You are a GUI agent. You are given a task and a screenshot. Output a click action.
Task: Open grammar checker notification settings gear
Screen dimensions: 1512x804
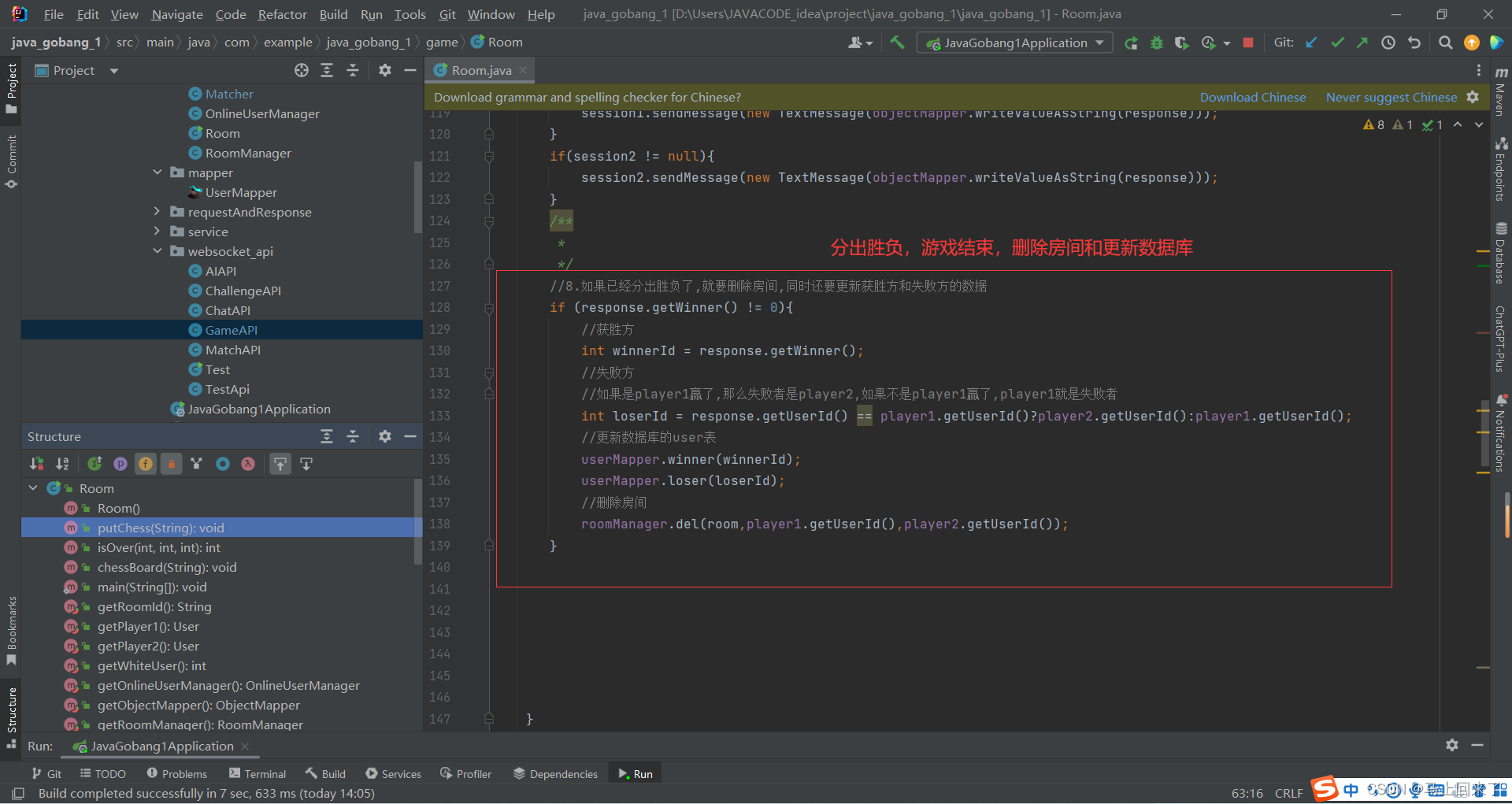pos(1473,97)
